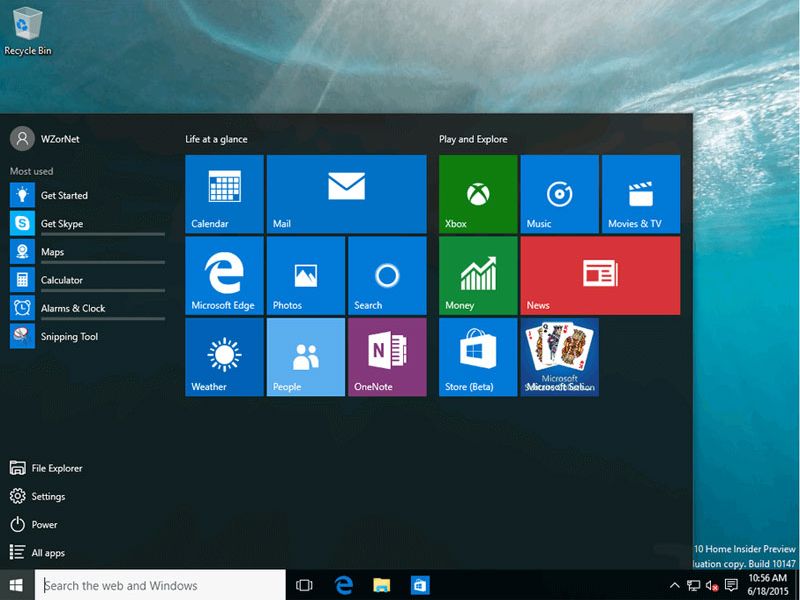800x600 pixels.
Task: Open the Photos tile
Action: [304, 276]
